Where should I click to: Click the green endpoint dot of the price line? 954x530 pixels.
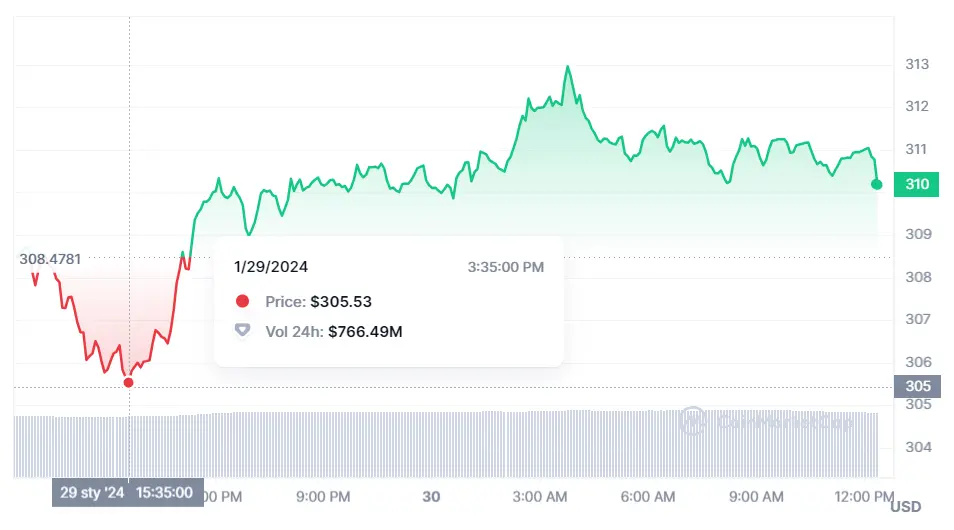(x=877, y=184)
